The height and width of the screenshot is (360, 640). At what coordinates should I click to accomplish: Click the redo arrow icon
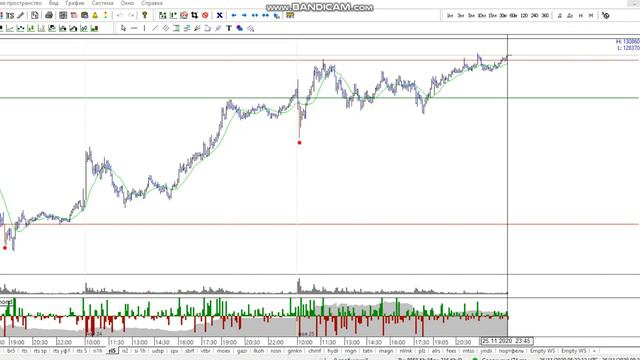(x=131, y=16)
